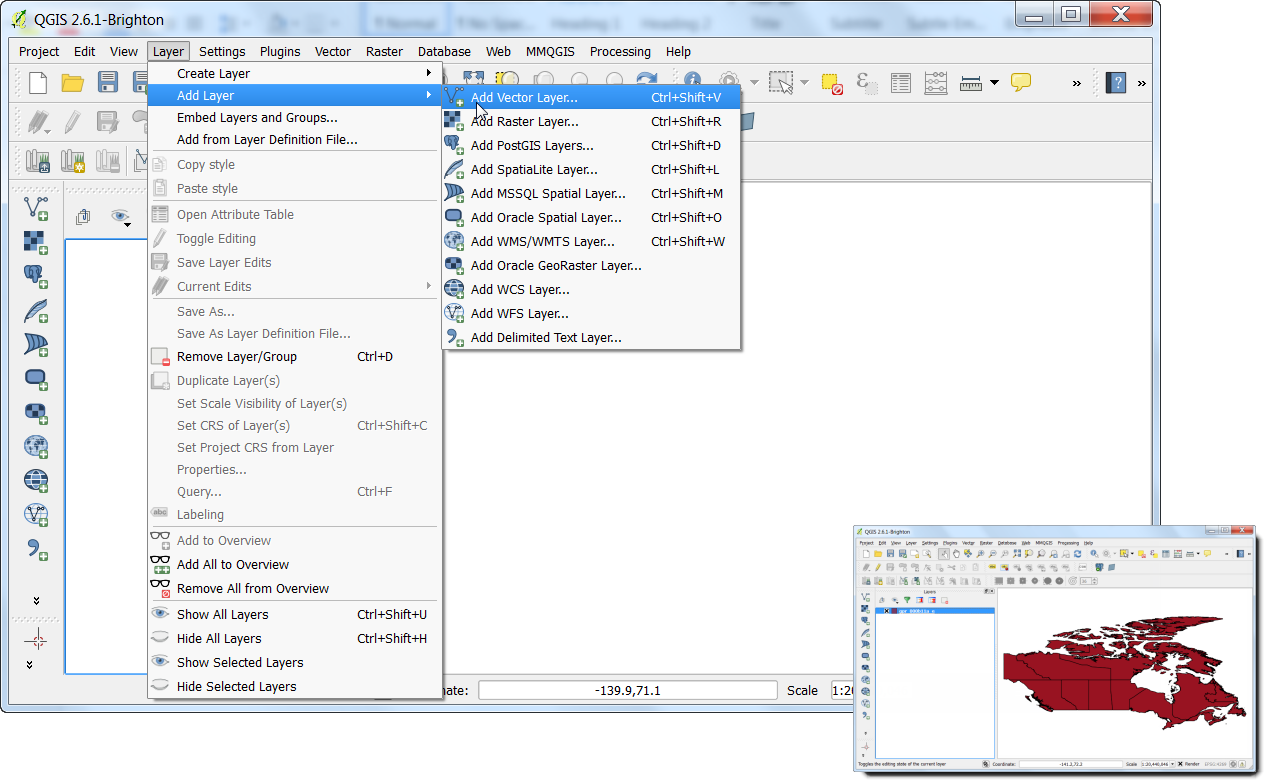The width and height of the screenshot is (1273, 781).
Task: Select Hide Selected Layers menu entry
Action: point(236,686)
